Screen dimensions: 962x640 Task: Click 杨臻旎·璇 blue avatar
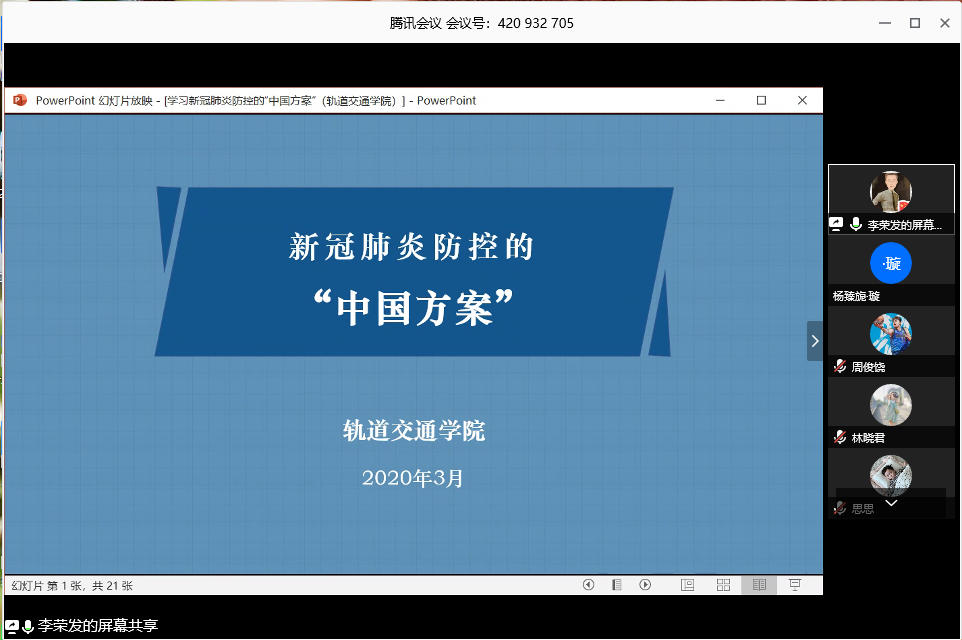890,263
